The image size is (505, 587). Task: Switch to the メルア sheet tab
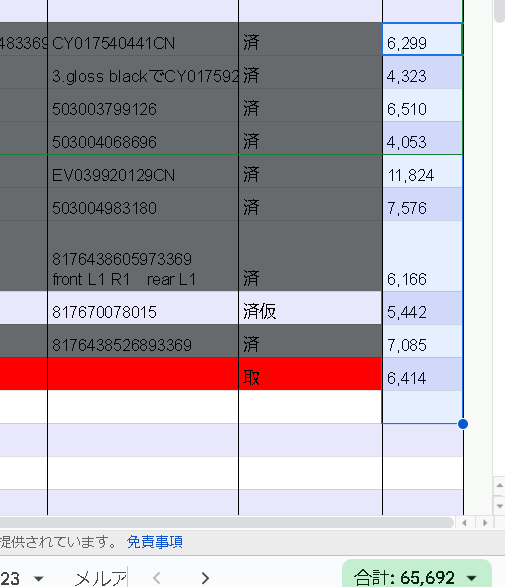[x=100, y=578]
